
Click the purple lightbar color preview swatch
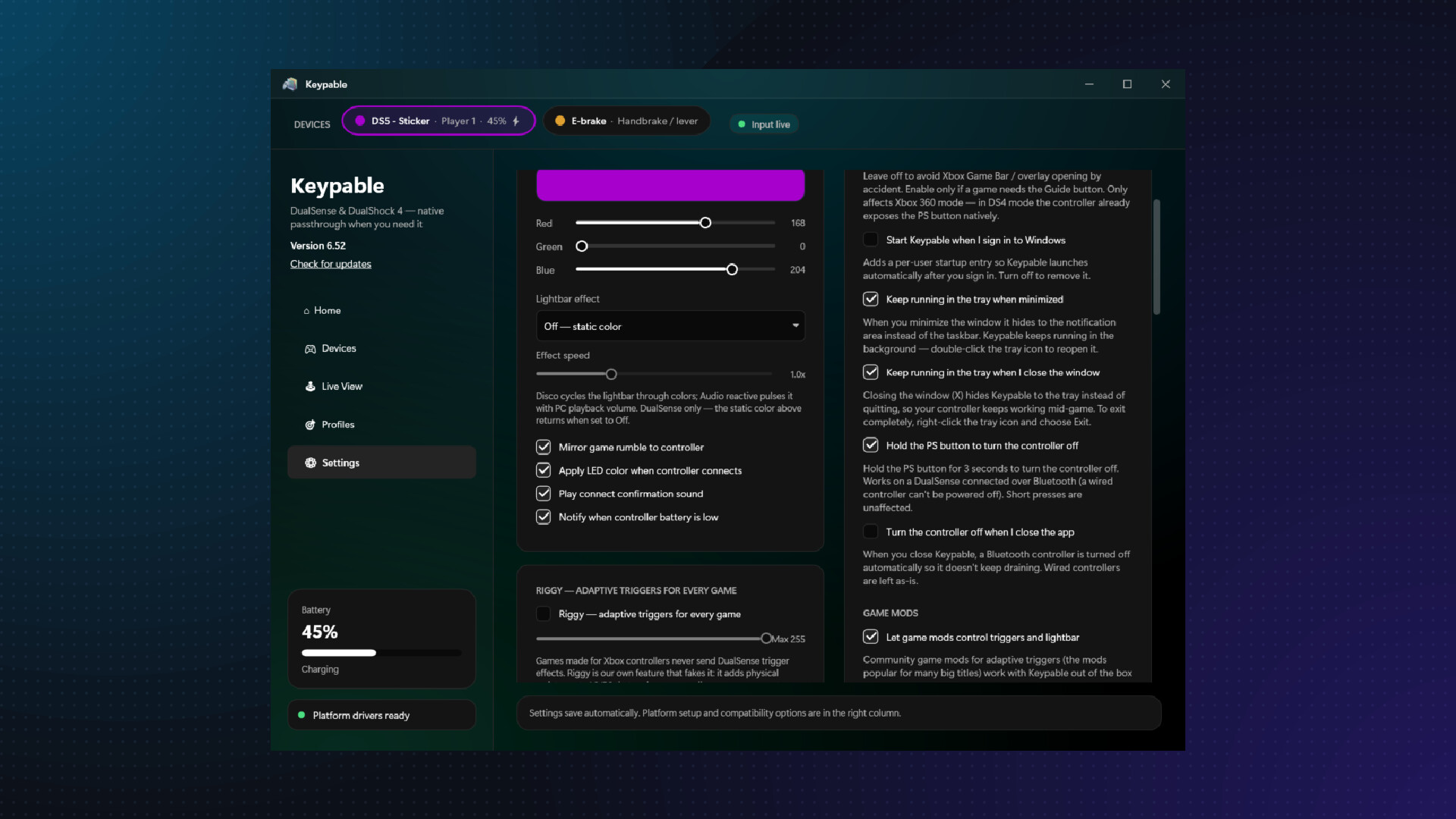point(670,185)
